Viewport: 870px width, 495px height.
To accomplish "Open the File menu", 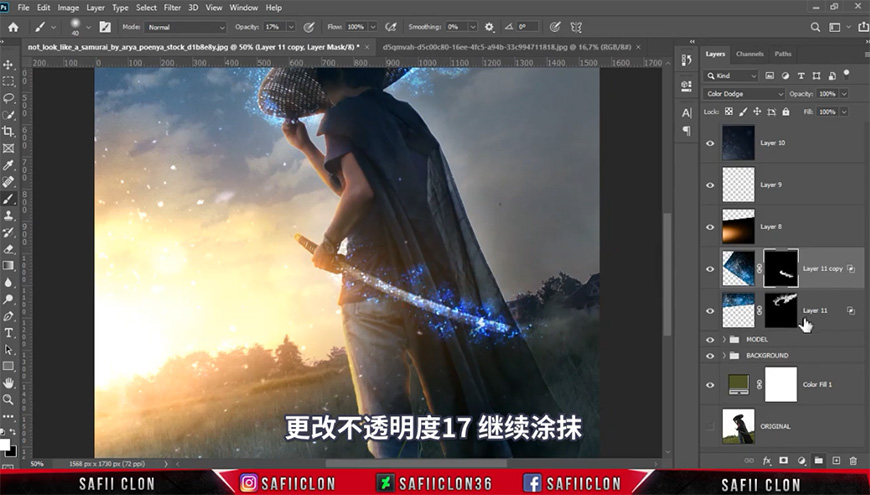I will click(x=23, y=8).
